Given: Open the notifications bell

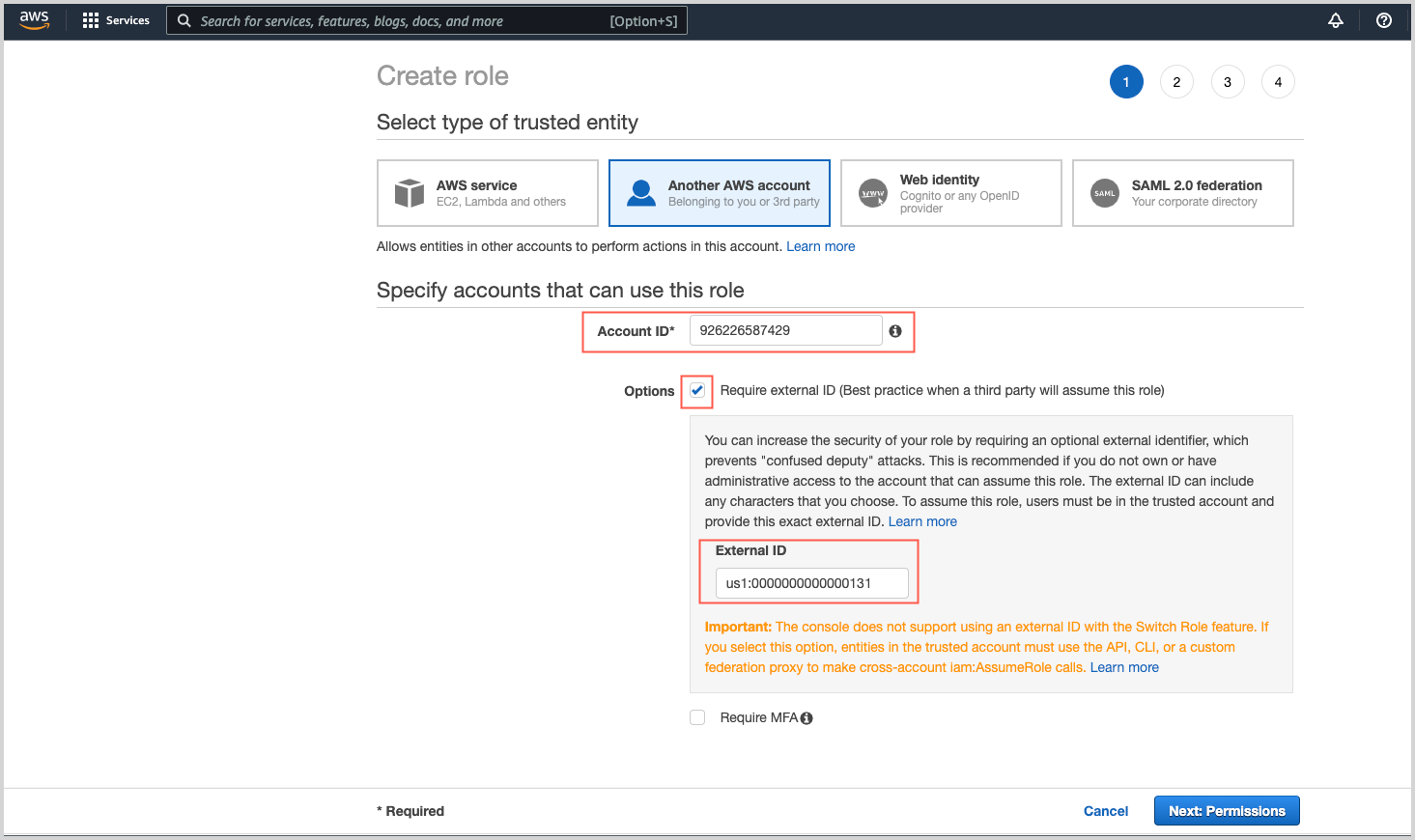Looking at the screenshot, I should (1336, 20).
